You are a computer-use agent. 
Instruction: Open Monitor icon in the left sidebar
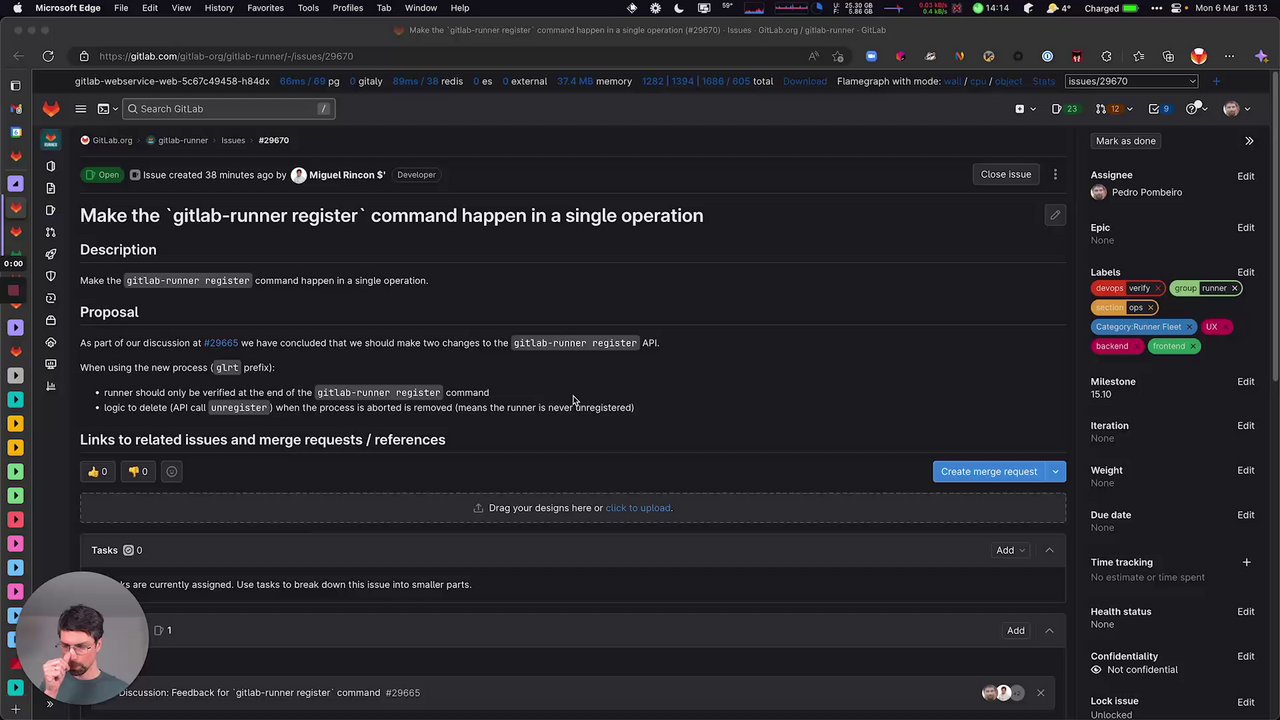click(51, 364)
